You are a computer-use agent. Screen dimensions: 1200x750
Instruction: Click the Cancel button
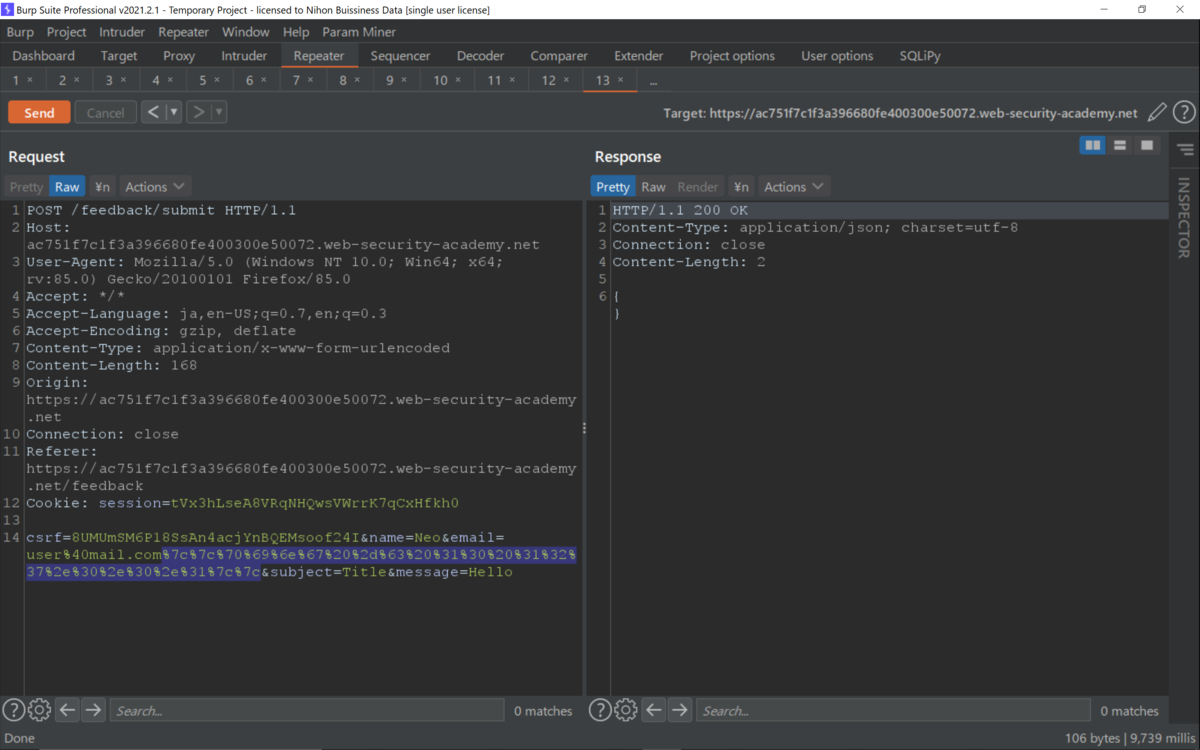[105, 112]
